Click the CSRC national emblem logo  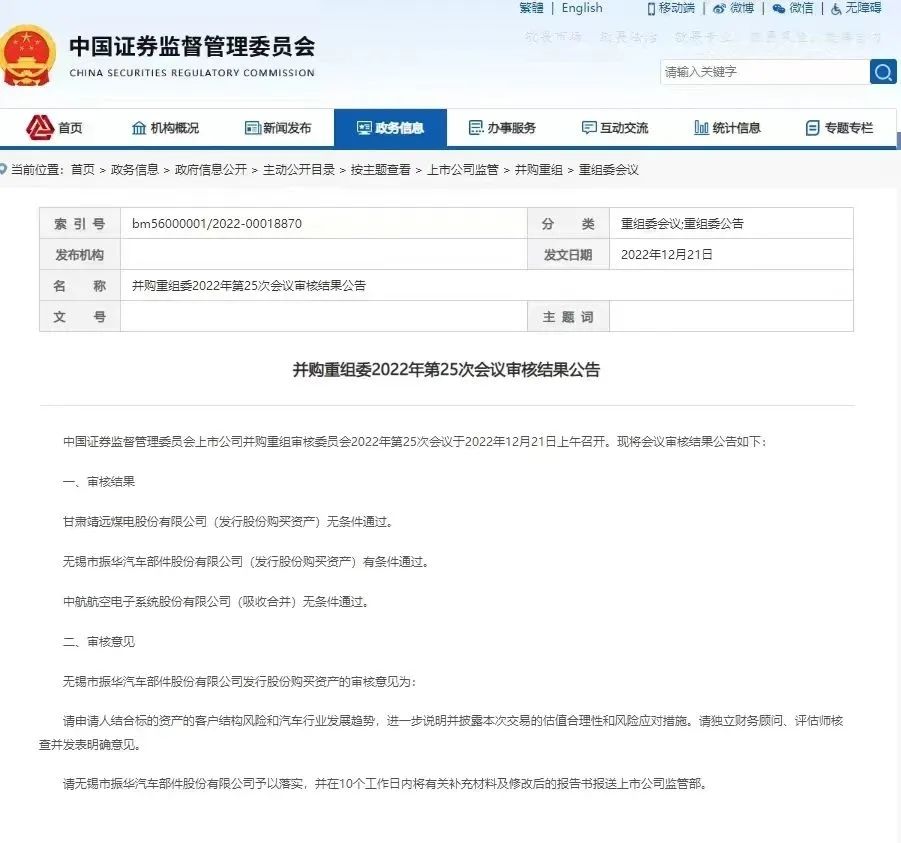pyautogui.click(x=29, y=55)
